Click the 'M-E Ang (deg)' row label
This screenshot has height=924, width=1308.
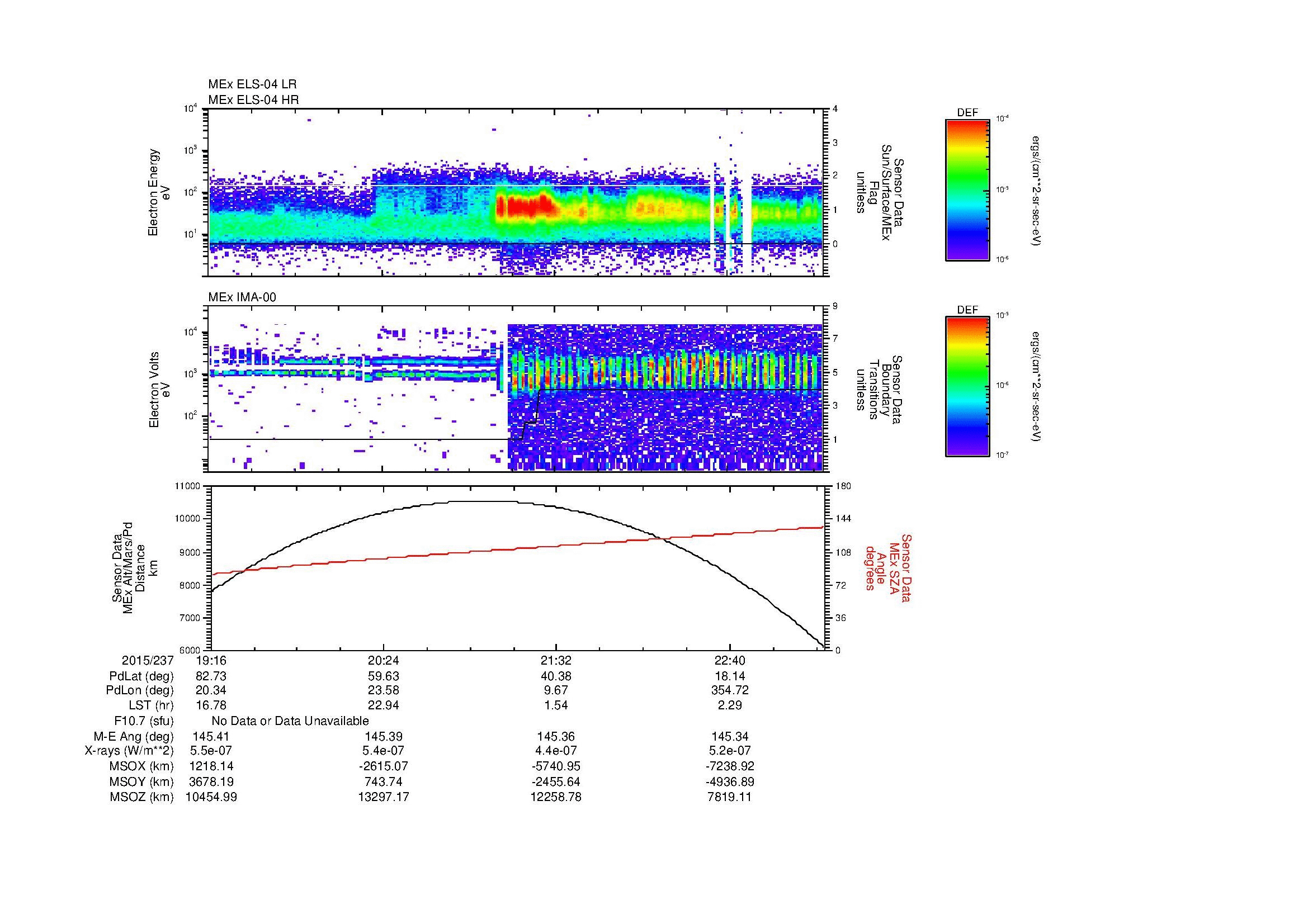click(x=134, y=736)
